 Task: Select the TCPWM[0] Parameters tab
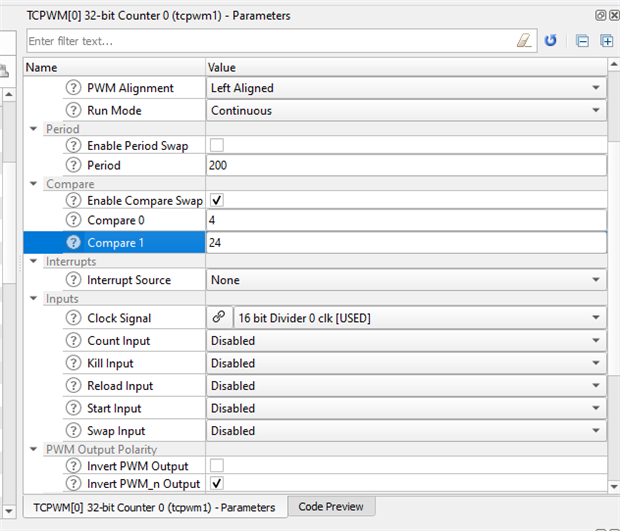[154, 508]
